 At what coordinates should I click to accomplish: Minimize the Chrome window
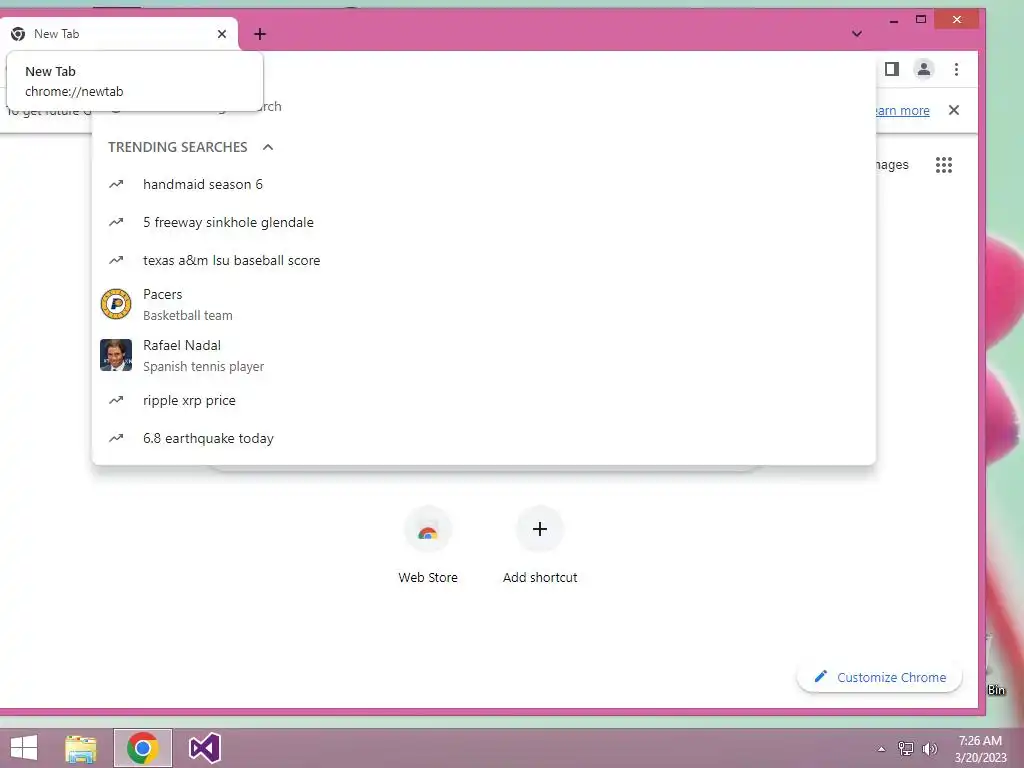tap(893, 20)
